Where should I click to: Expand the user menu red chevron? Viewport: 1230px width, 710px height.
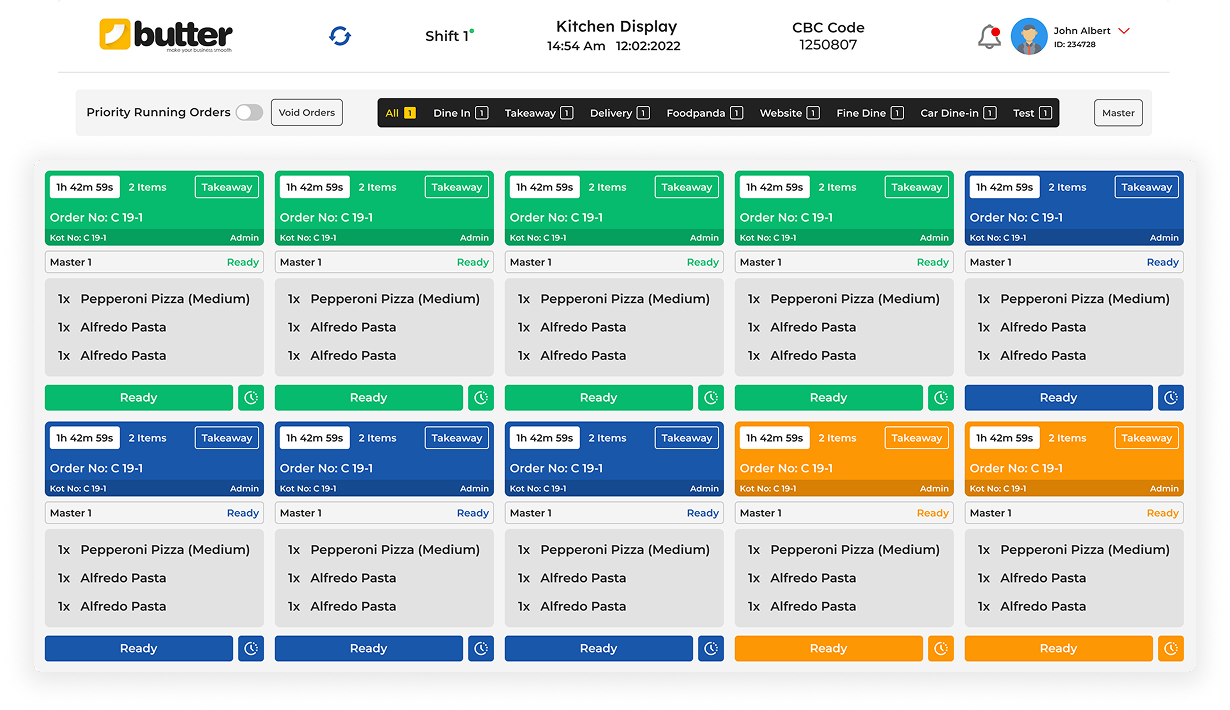[x=1124, y=31]
